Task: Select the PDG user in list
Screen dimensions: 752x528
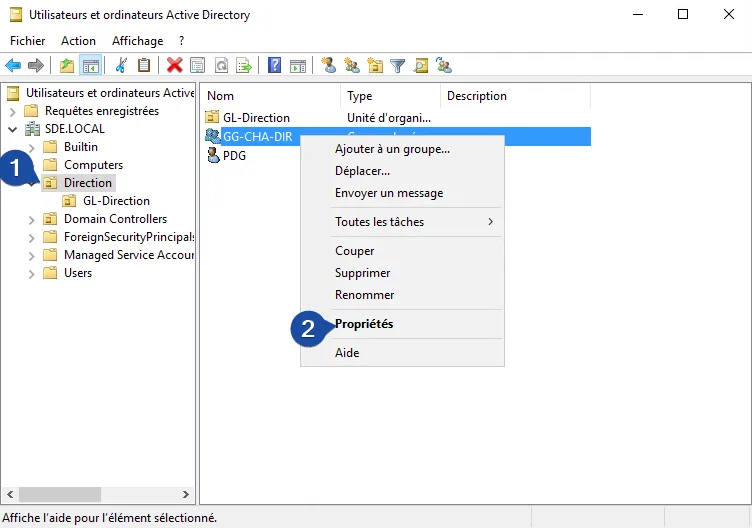Action: tap(234, 155)
